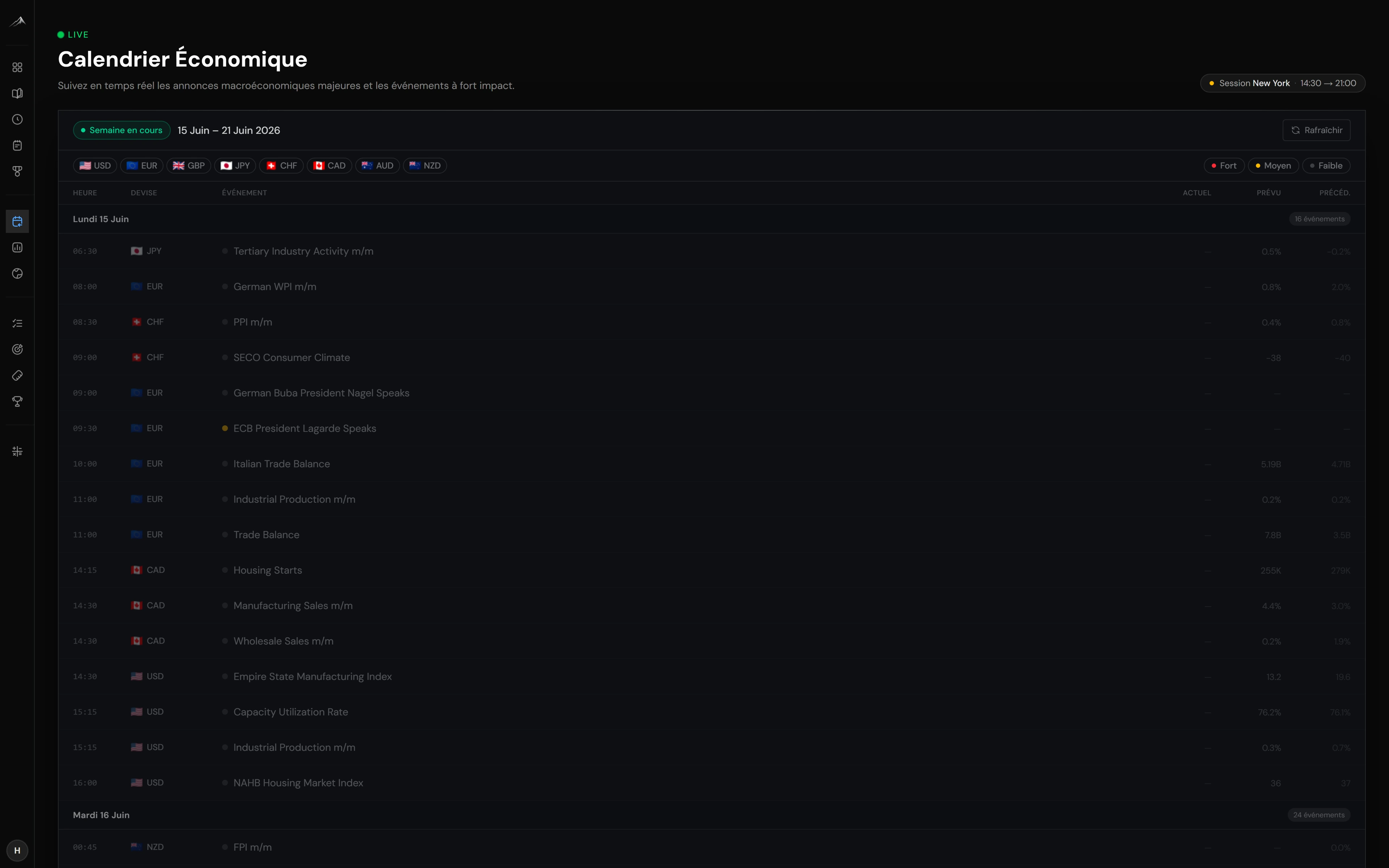Open the bar chart icon in sidebar
Image resolution: width=1389 pixels, height=868 pixels.
(17, 247)
